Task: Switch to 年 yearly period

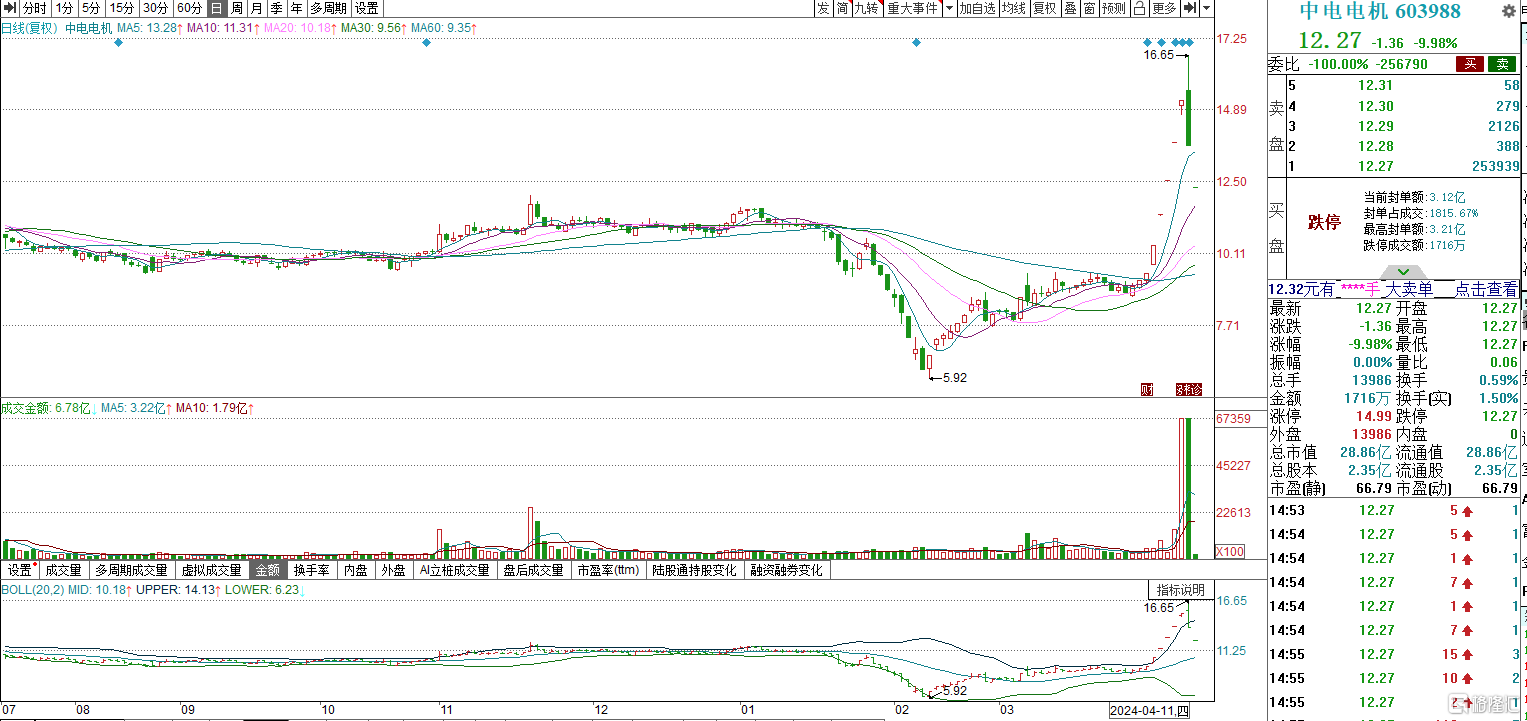Action: pyautogui.click(x=295, y=8)
